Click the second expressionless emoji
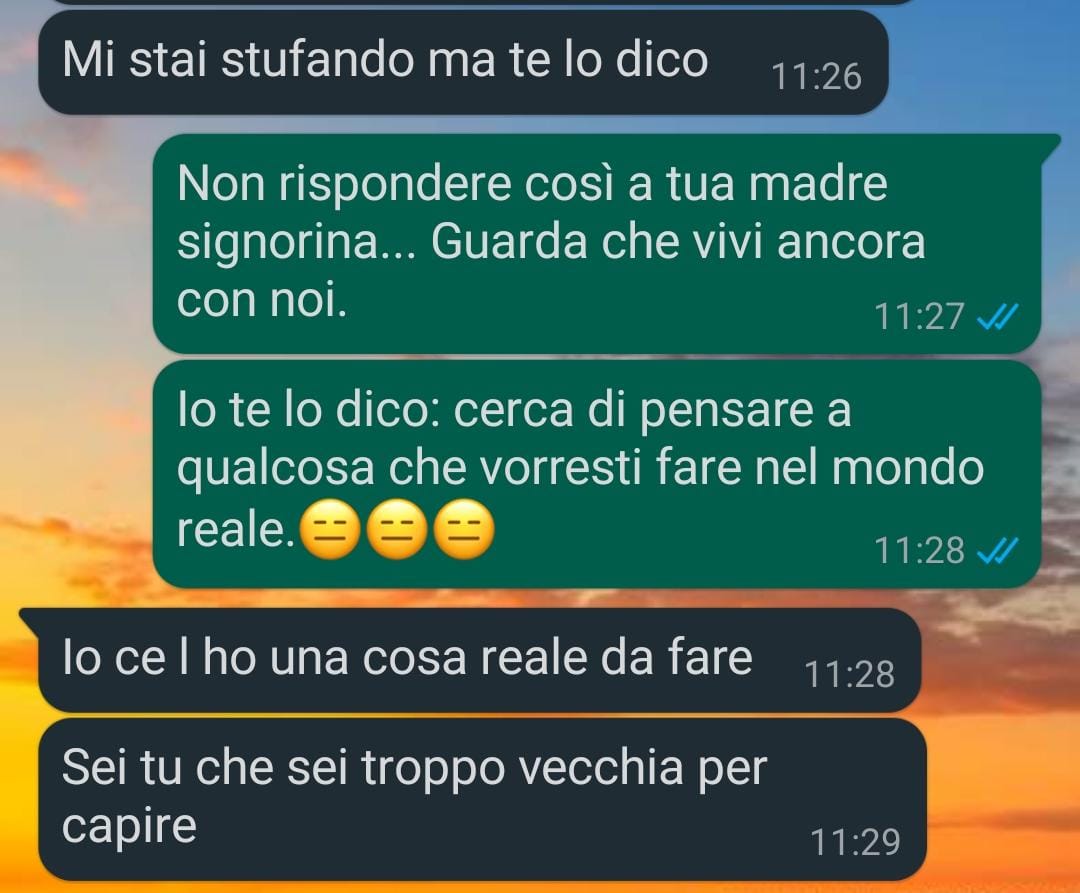Image resolution: width=1080 pixels, height=893 pixels. click(x=397, y=531)
